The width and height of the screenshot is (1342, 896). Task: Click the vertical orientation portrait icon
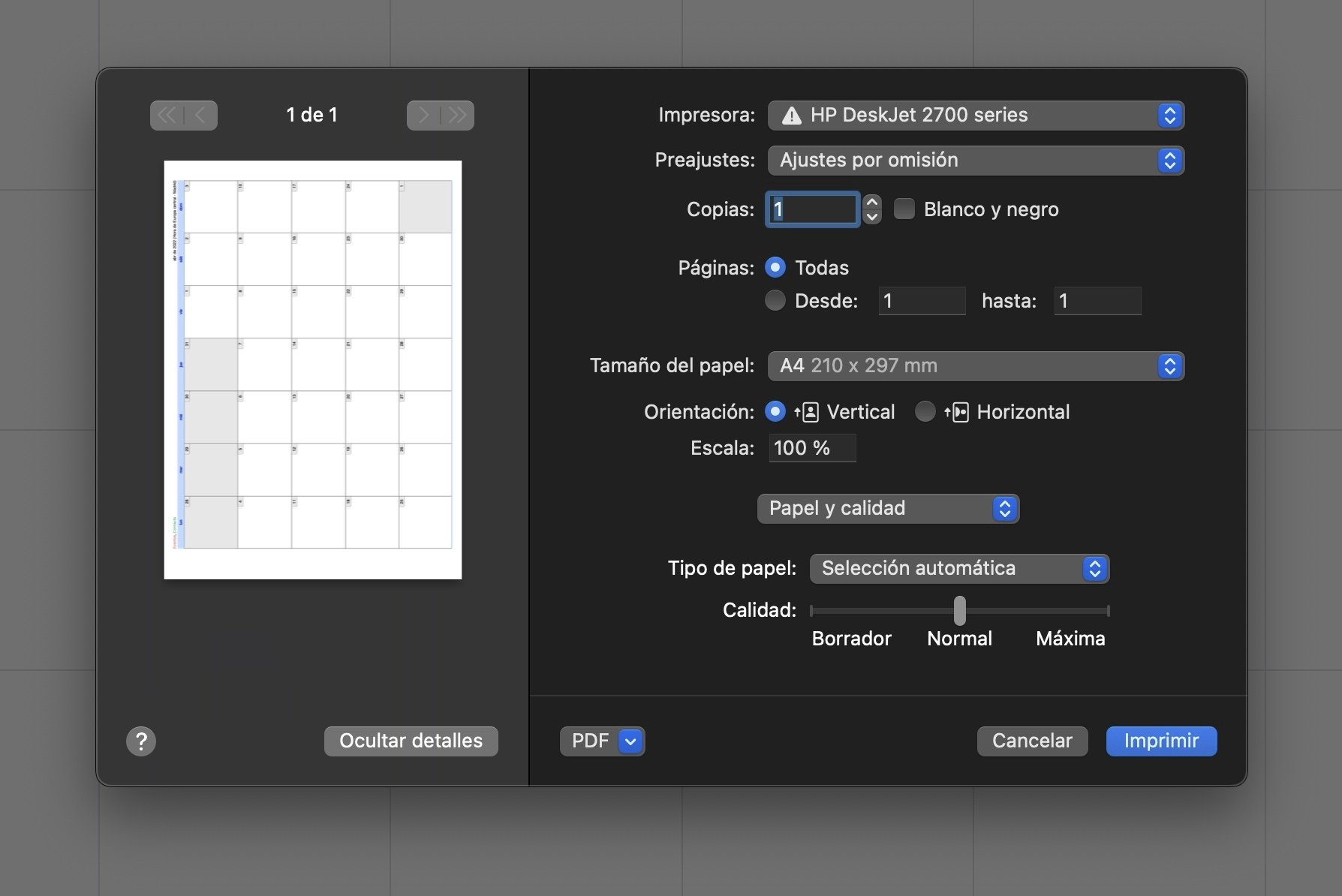coord(808,412)
